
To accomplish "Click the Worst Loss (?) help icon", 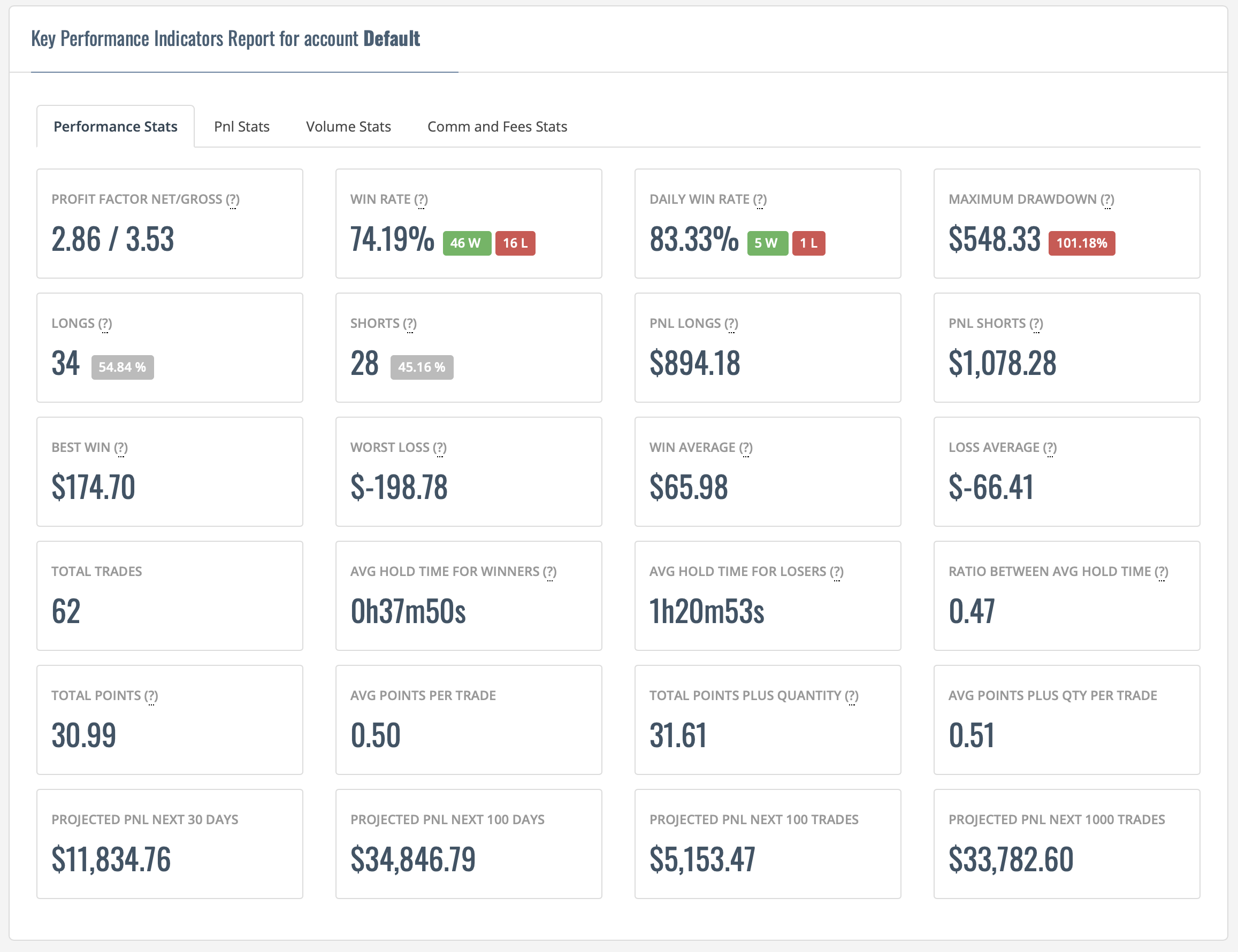I will point(440,448).
